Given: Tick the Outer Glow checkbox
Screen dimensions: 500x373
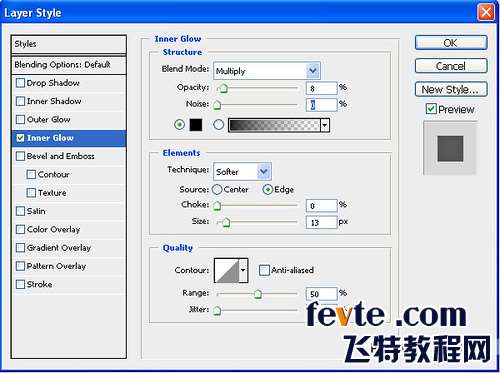Looking at the screenshot, I should click(x=20, y=119).
